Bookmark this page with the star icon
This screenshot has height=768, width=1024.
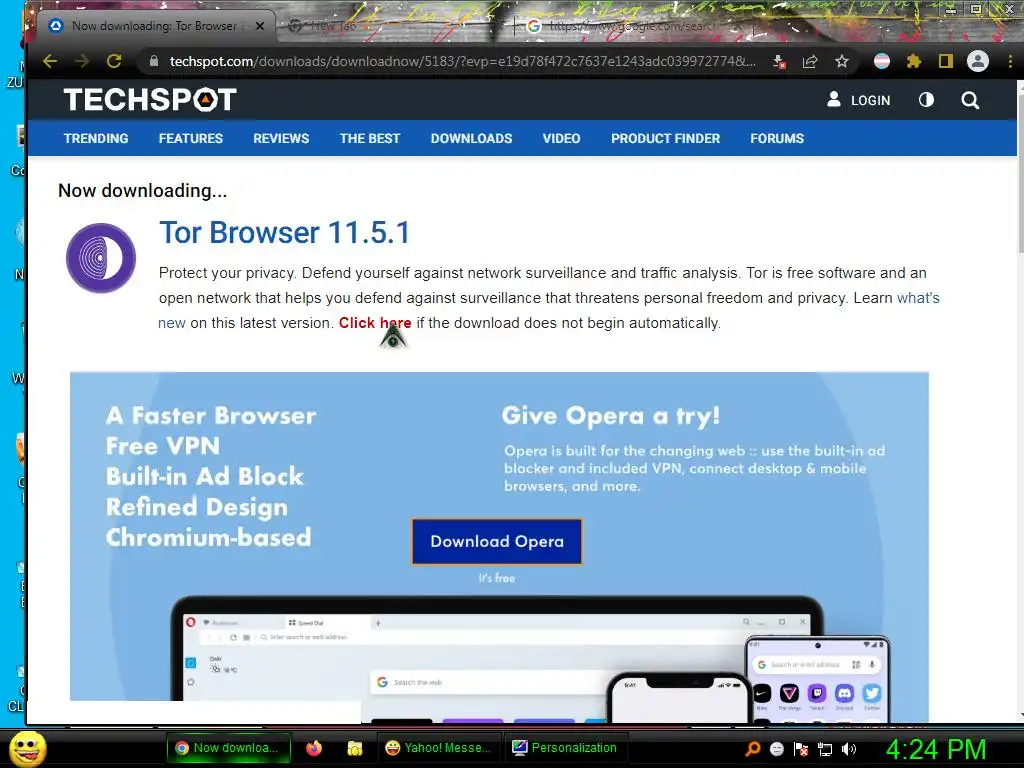pyautogui.click(x=842, y=61)
